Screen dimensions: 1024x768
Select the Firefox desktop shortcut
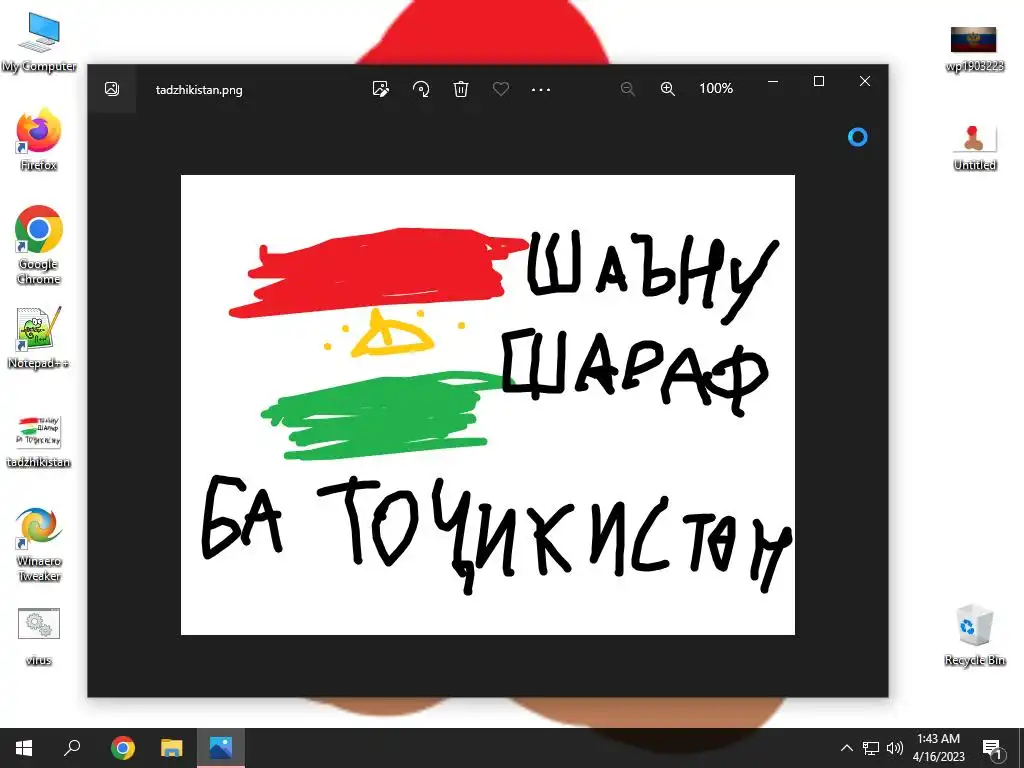pos(39,139)
